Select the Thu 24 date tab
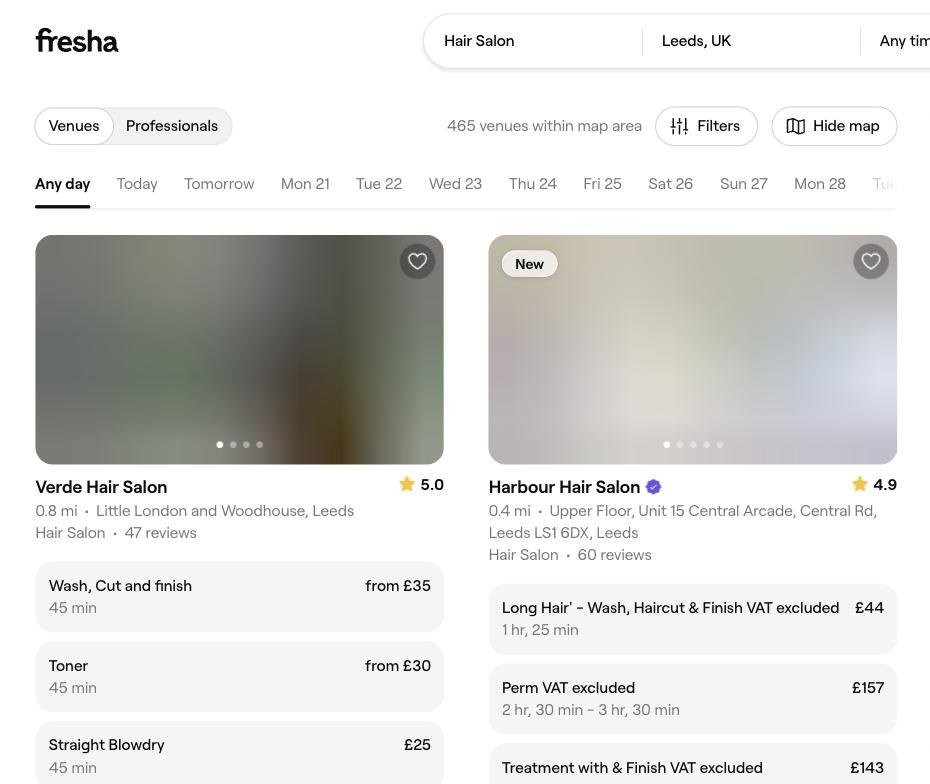The height and width of the screenshot is (784, 930). click(x=532, y=184)
